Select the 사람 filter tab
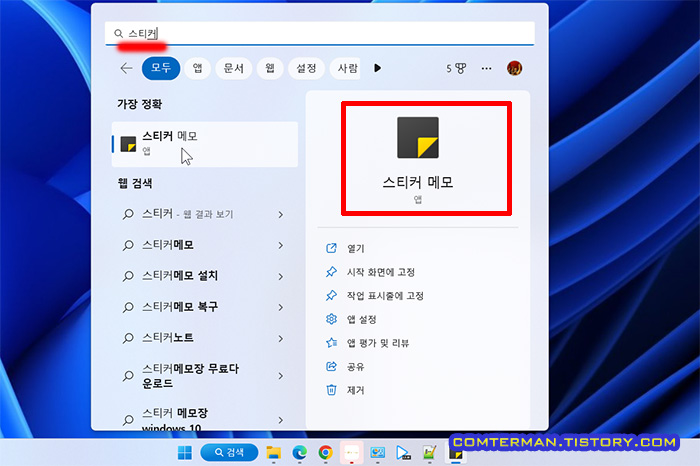Screen dimensions: 700x466 click(346, 68)
